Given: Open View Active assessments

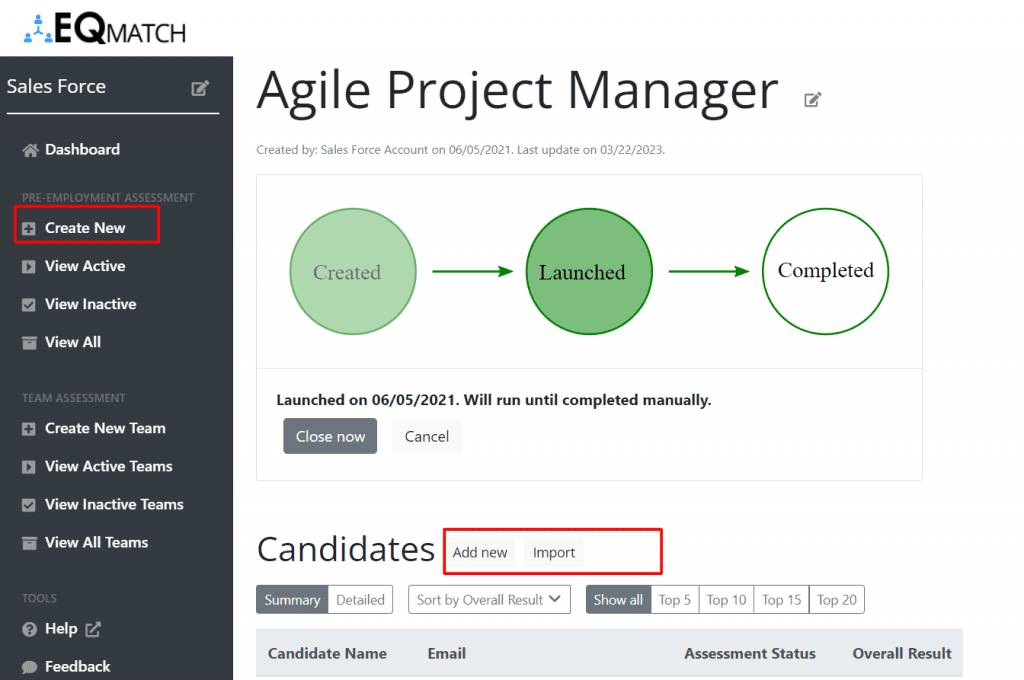Looking at the screenshot, I should tap(86, 266).
